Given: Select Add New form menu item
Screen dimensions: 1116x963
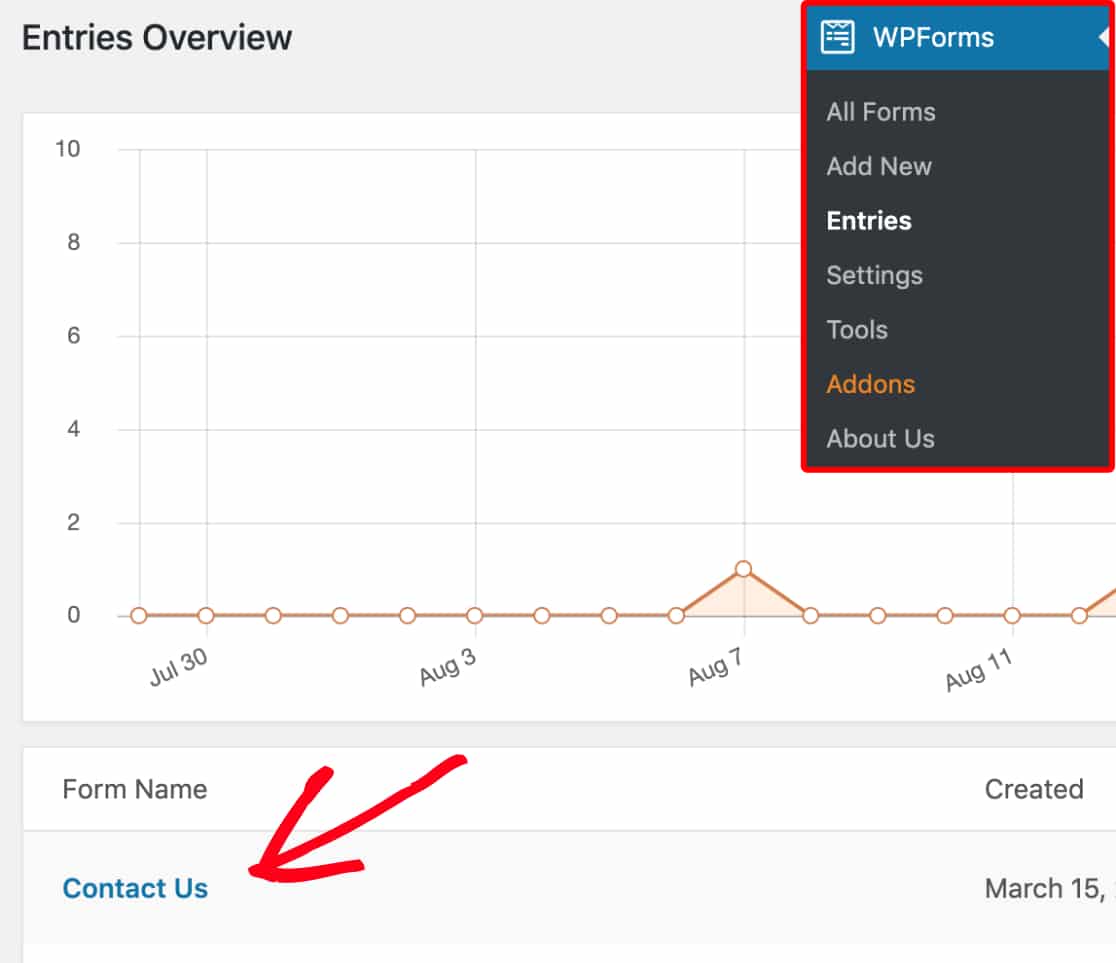Looking at the screenshot, I should click(879, 166).
